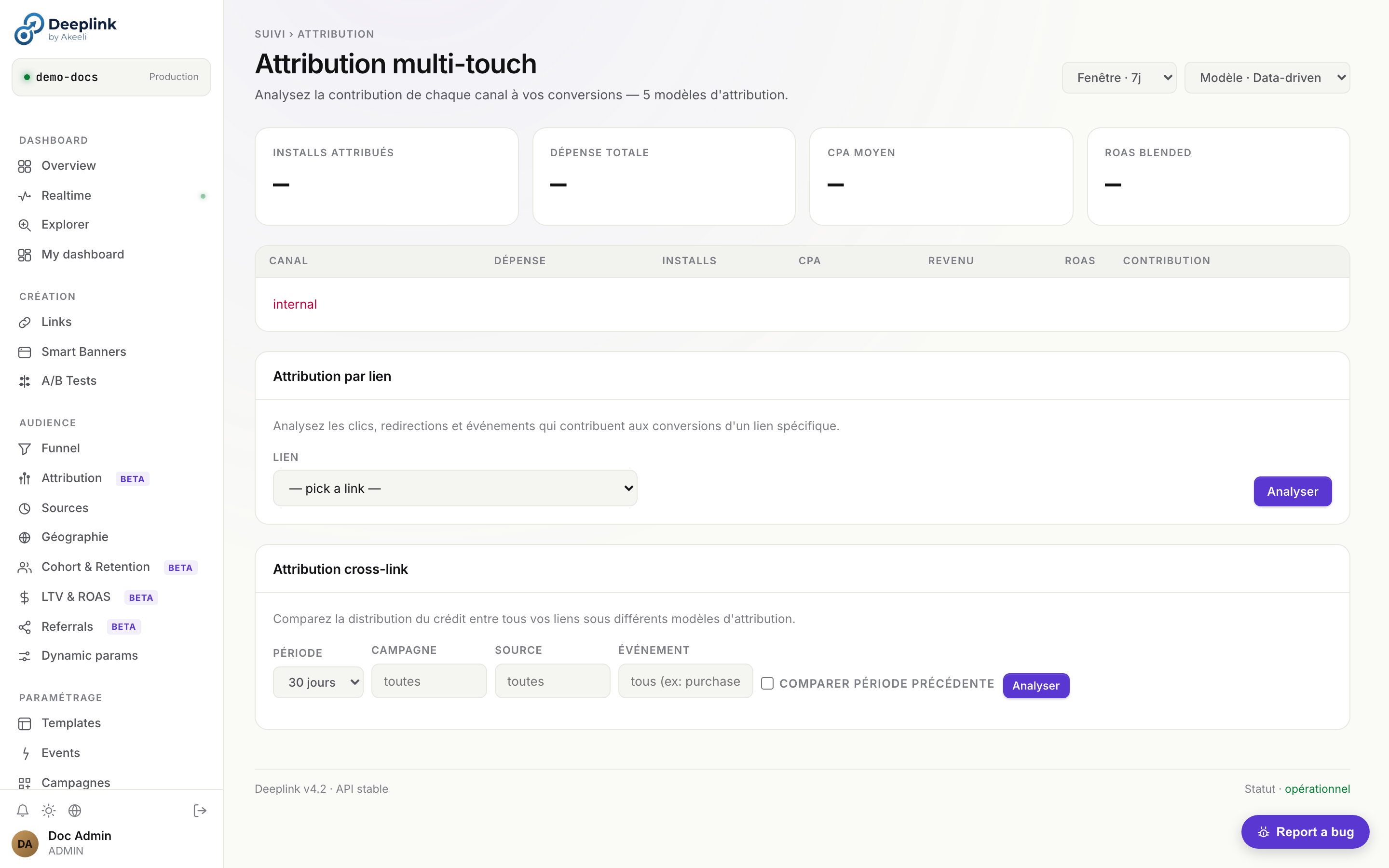Viewport: 1389px width, 868px height.
Task: Click the ROAS BLENDED card
Action: [x=1219, y=177]
